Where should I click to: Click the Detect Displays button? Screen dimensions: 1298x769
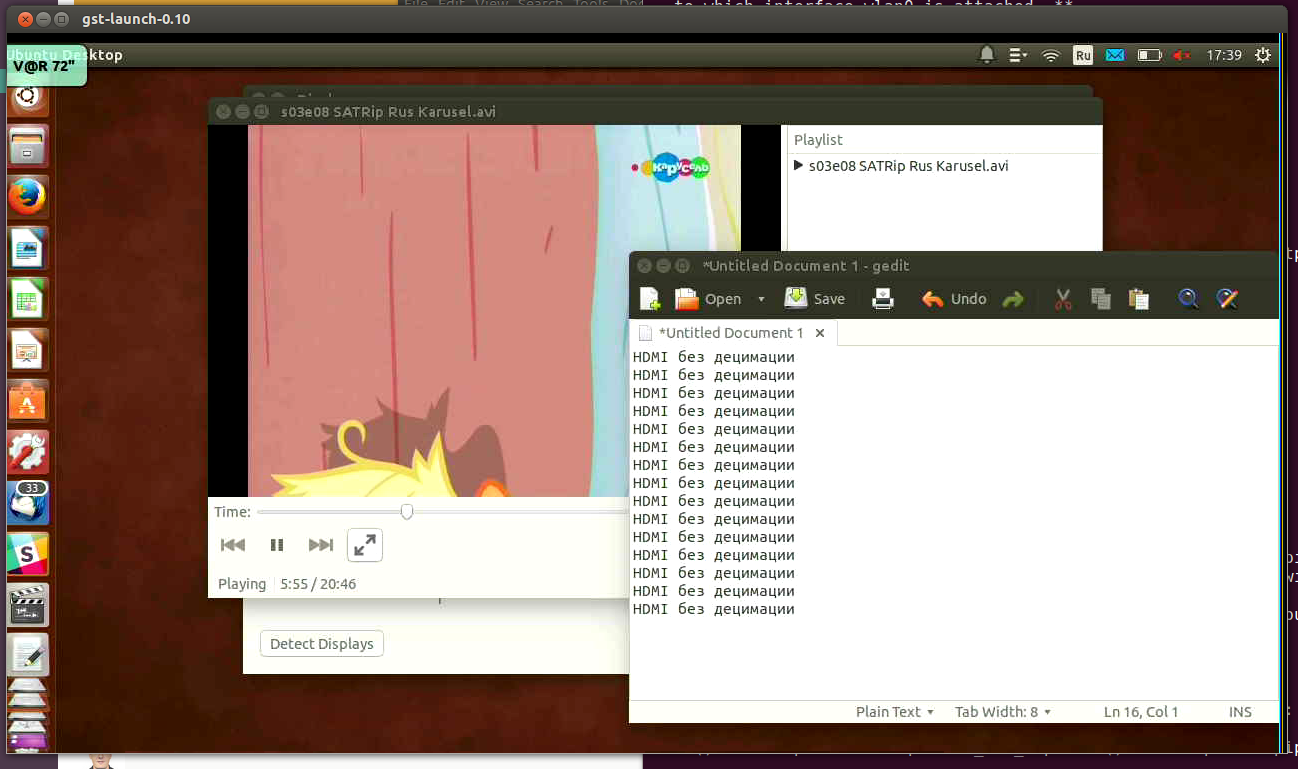click(322, 644)
